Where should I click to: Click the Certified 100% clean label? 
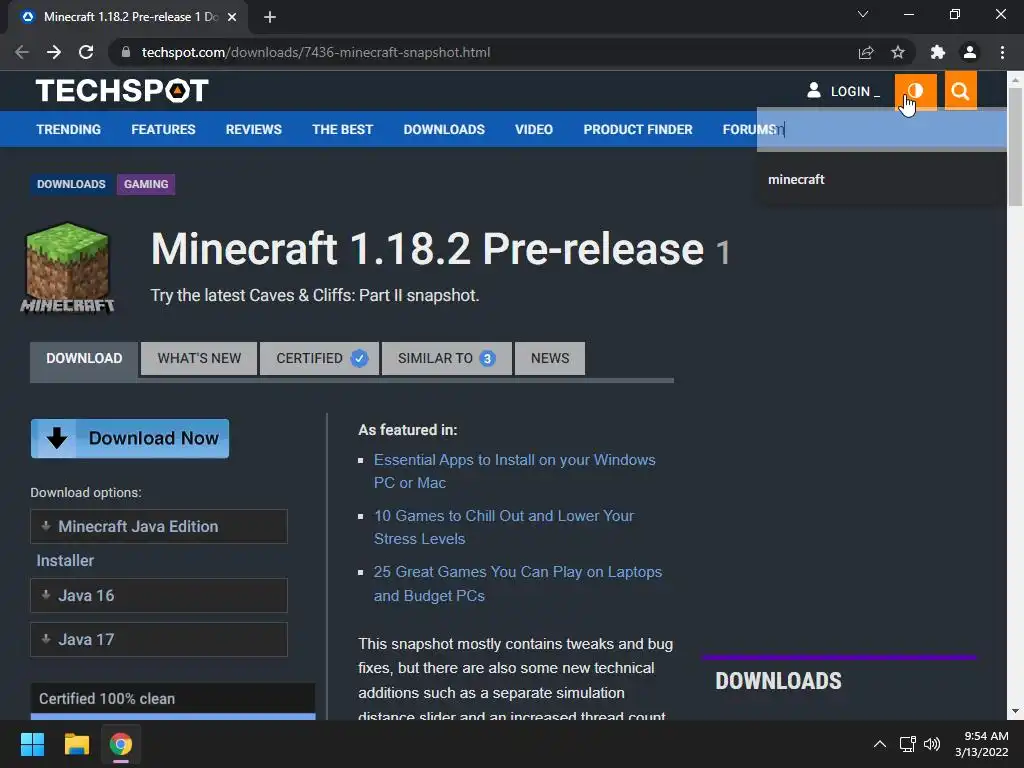(x=106, y=699)
